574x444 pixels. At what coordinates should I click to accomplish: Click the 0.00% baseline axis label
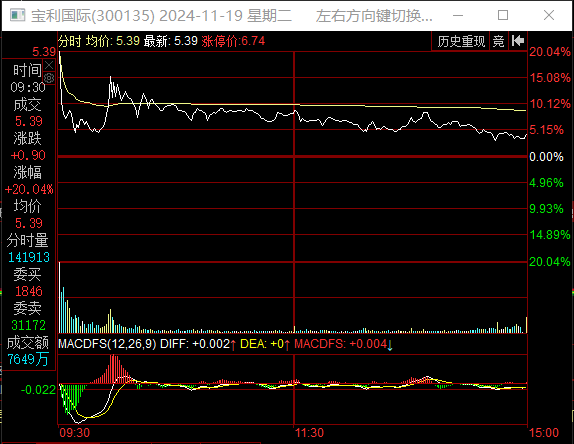point(546,157)
